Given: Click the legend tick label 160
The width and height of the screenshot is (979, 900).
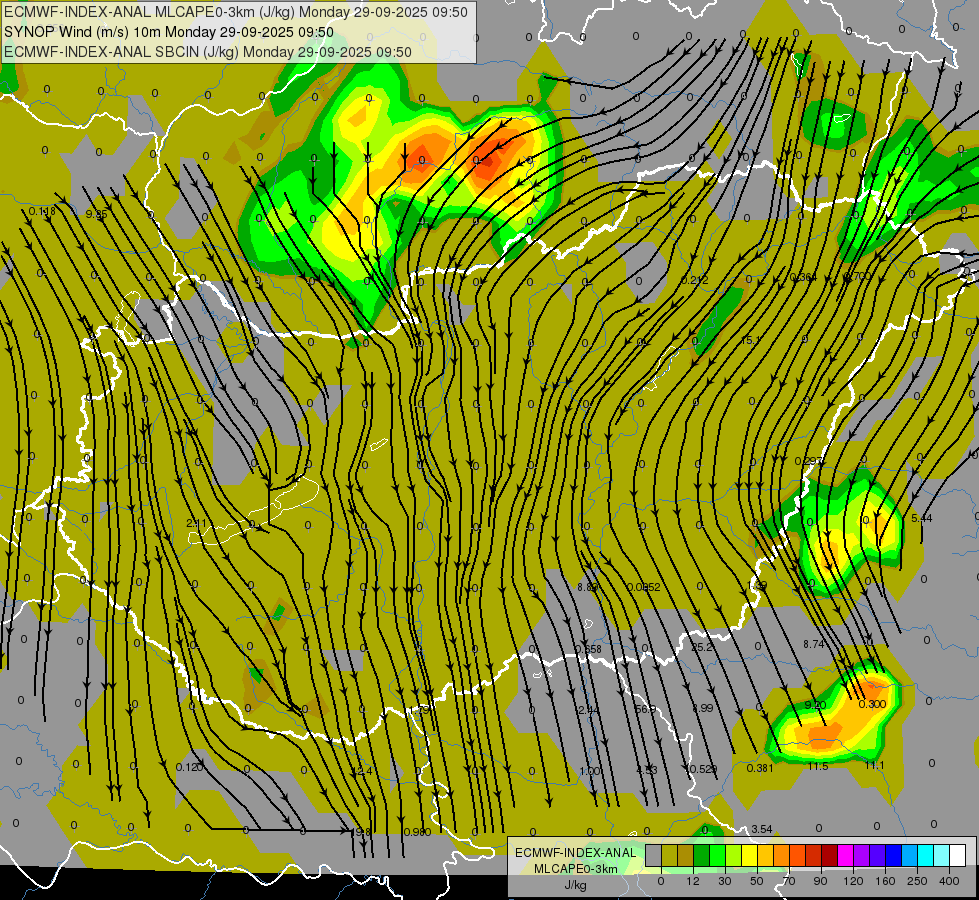Looking at the screenshot, I should [885, 881].
